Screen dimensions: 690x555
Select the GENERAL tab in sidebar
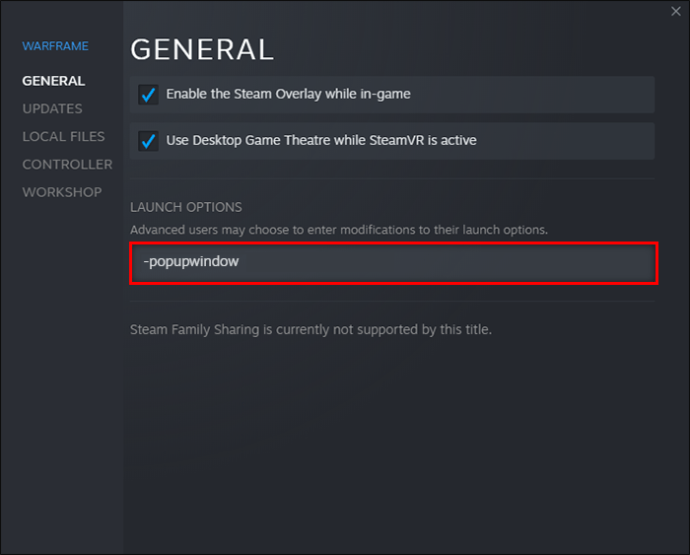[x=53, y=80]
